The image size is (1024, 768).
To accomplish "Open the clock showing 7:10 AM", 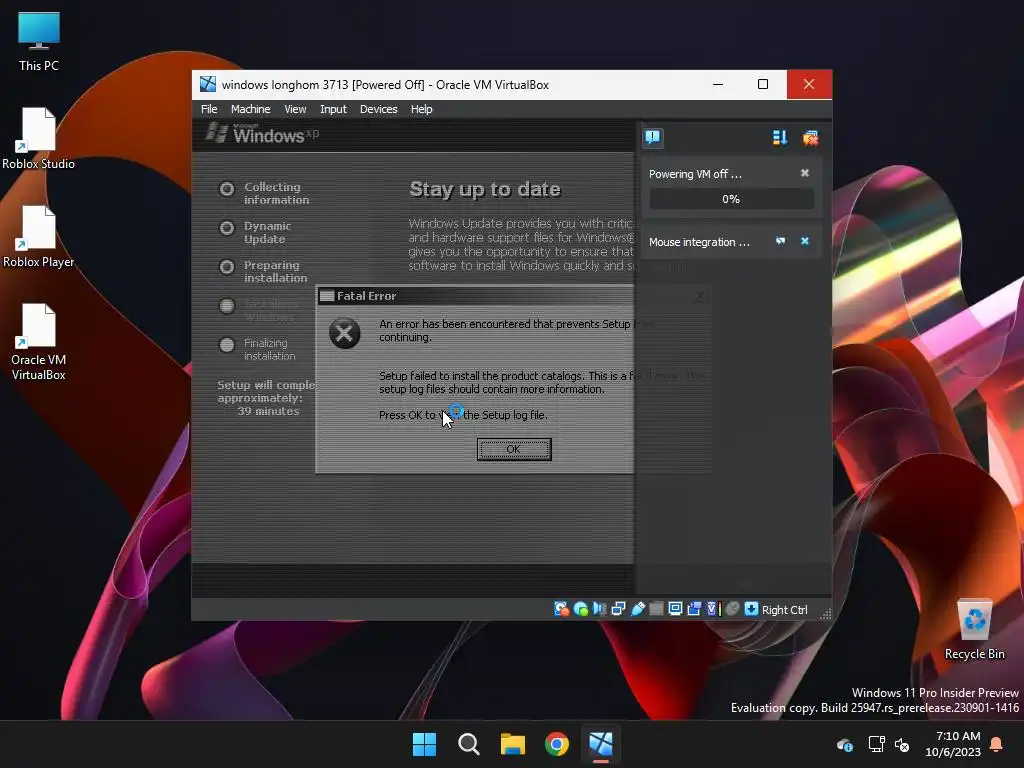I will point(953,744).
